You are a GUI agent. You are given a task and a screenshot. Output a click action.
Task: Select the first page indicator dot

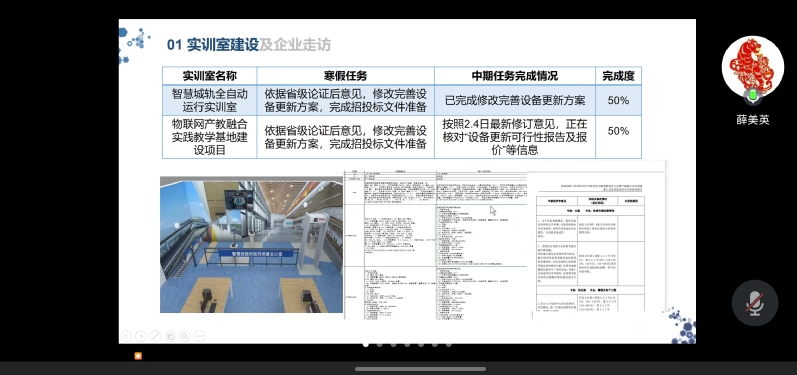(365, 345)
